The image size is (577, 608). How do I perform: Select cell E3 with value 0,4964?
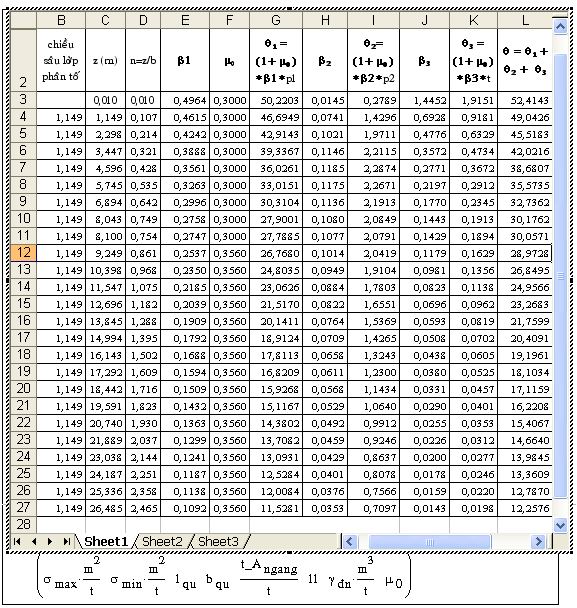(185, 100)
